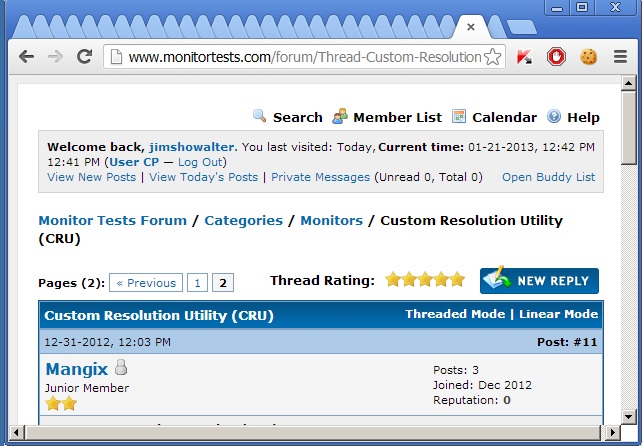Image resolution: width=642 pixels, height=446 pixels.
Task: Click the browser back arrow
Action: click(x=24, y=57)
